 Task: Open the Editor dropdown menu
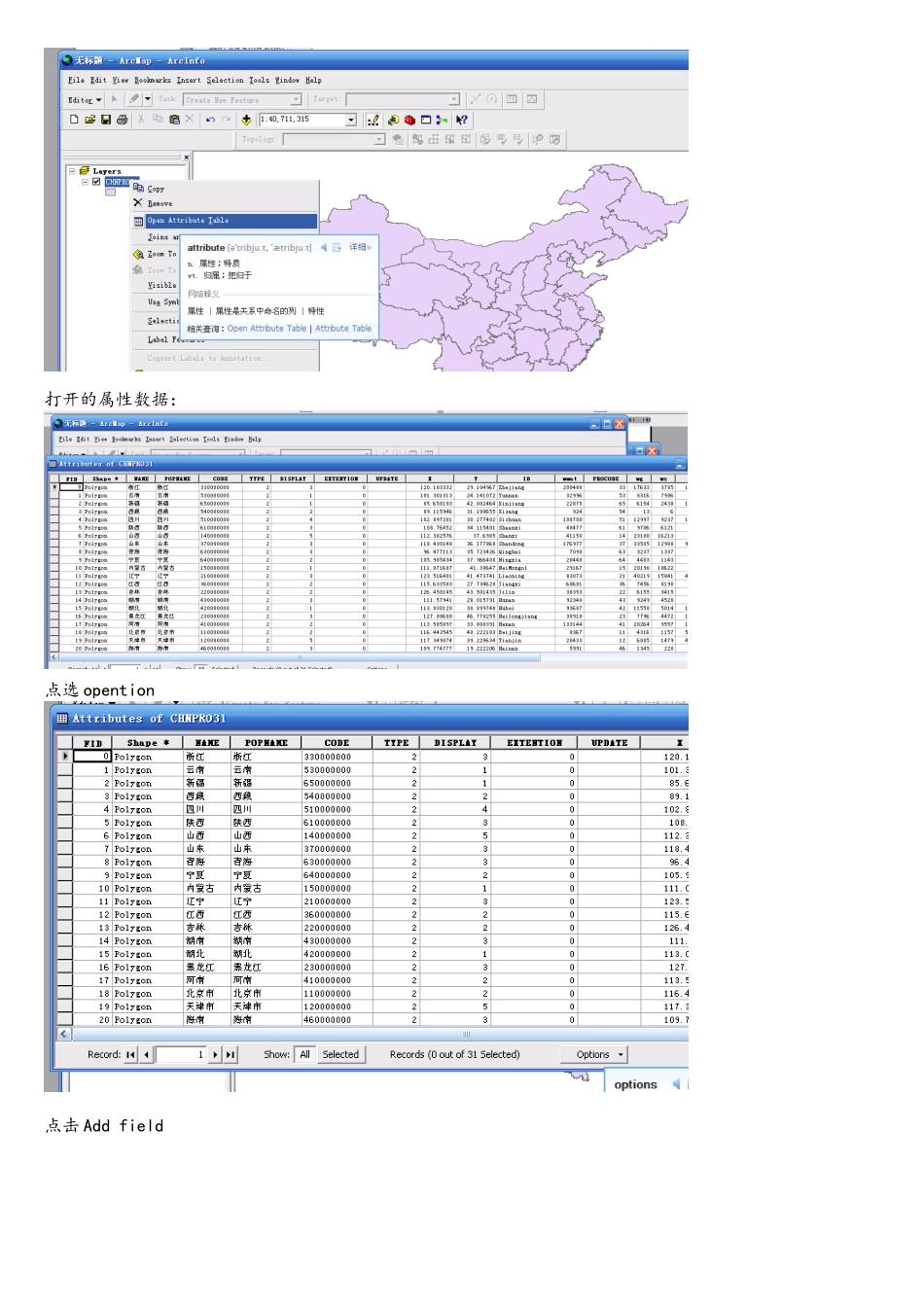click(x=85, y=100)
